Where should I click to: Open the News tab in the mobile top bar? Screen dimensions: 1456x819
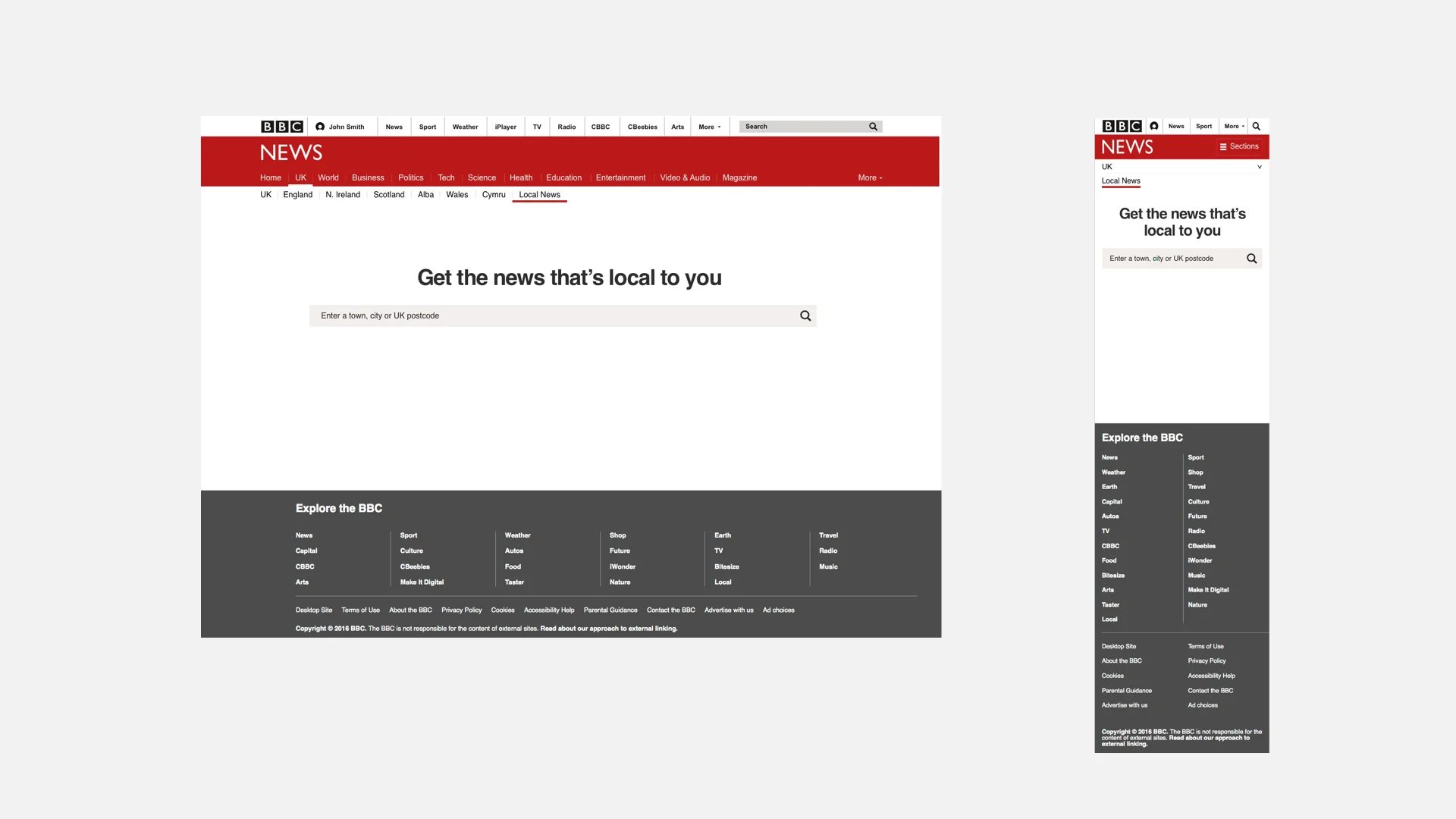pos(1176,126)
